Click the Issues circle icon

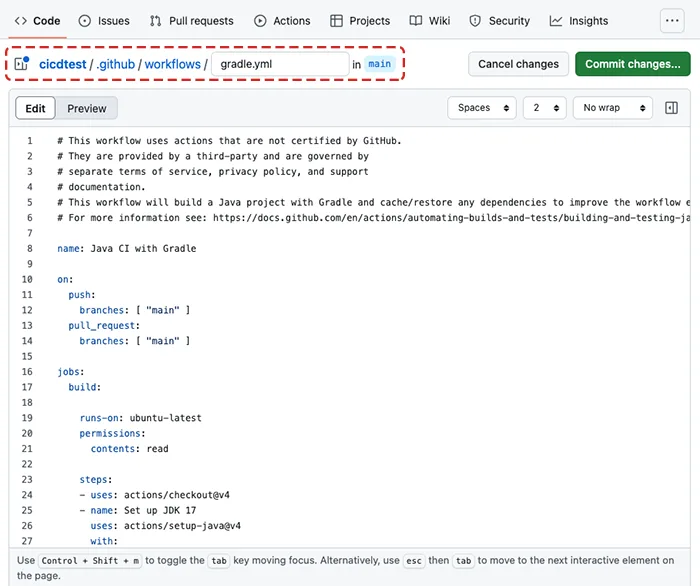click(84, 21)
